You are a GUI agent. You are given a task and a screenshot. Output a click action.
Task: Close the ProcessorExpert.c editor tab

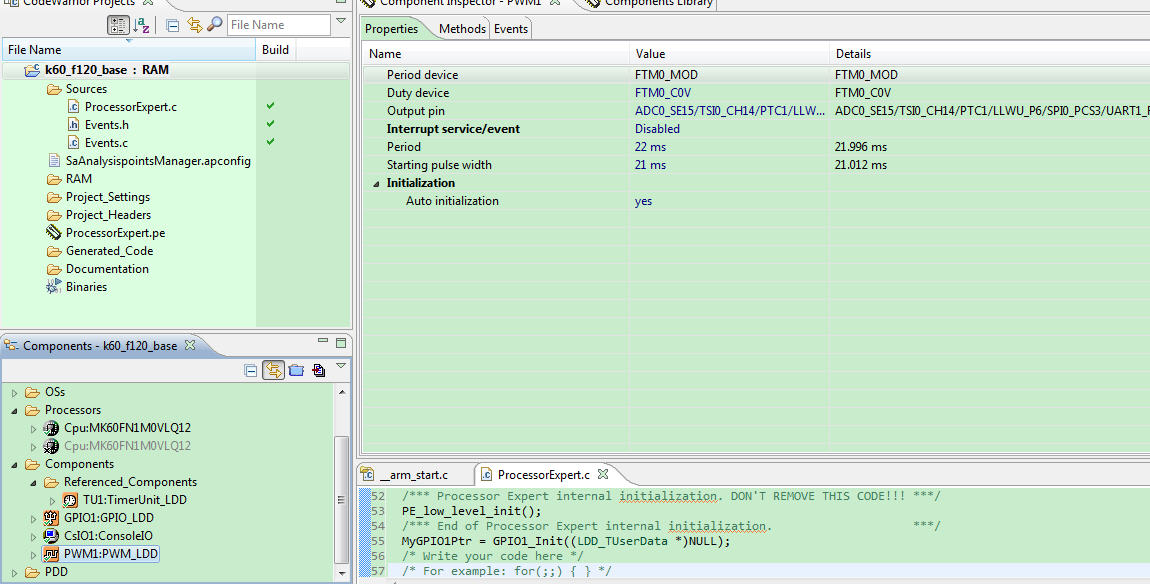603,474
